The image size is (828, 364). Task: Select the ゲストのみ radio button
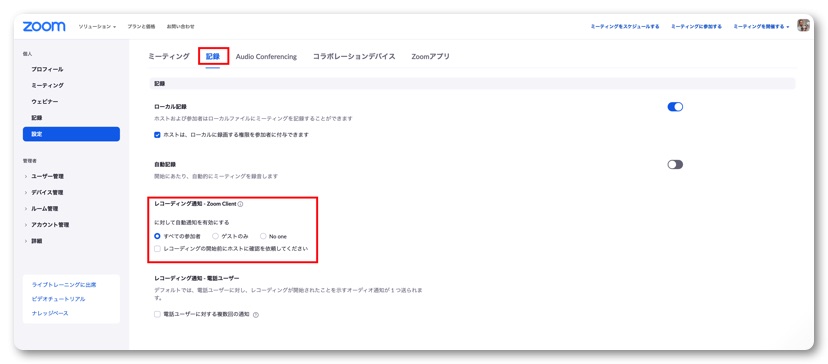(215, 236)
